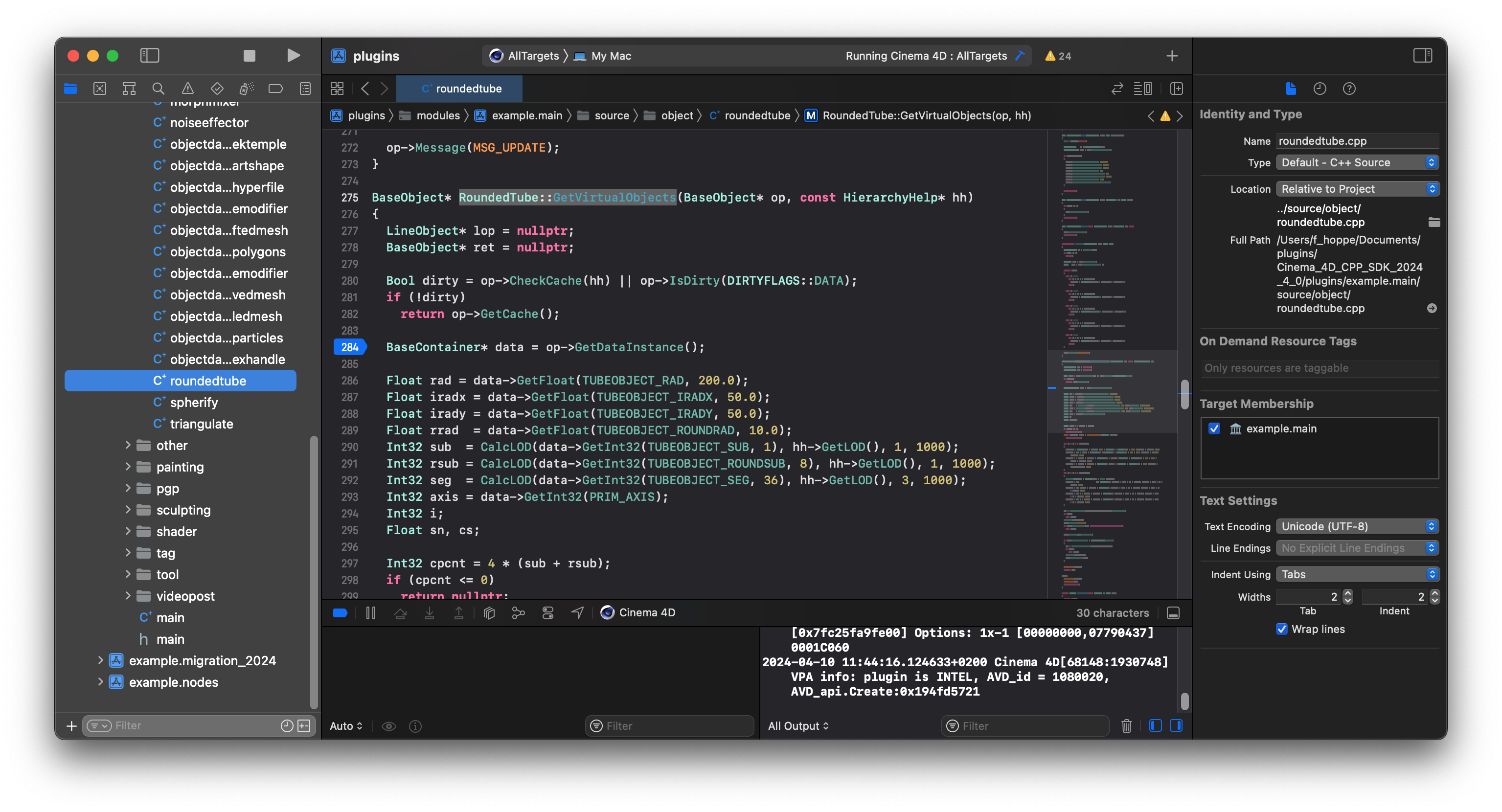Select the Source Control navigator
This screenshot has height=812, width=1502.
click(x=100, y=89)
